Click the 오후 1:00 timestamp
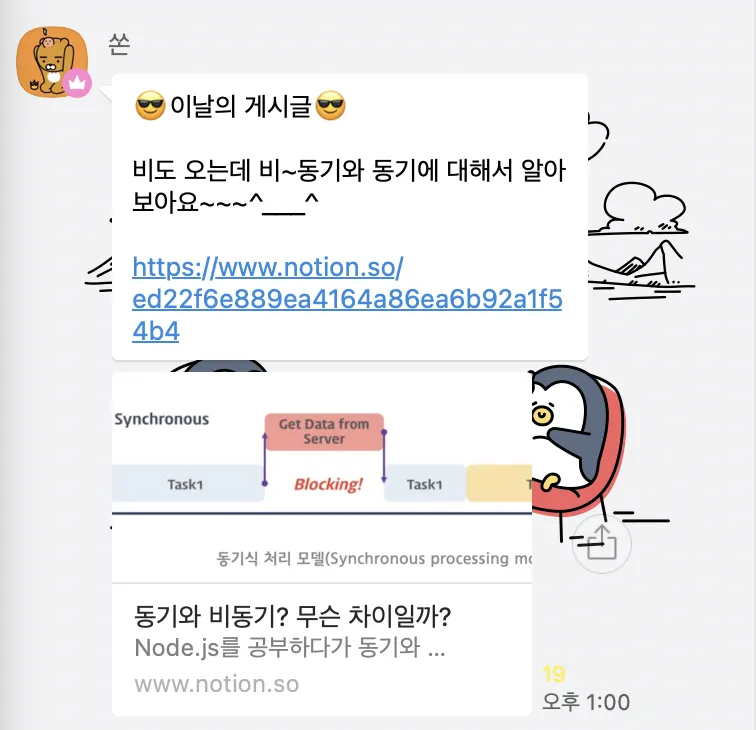Image resolution: width=756 pixels, height=730 pixels. [586, 702]
